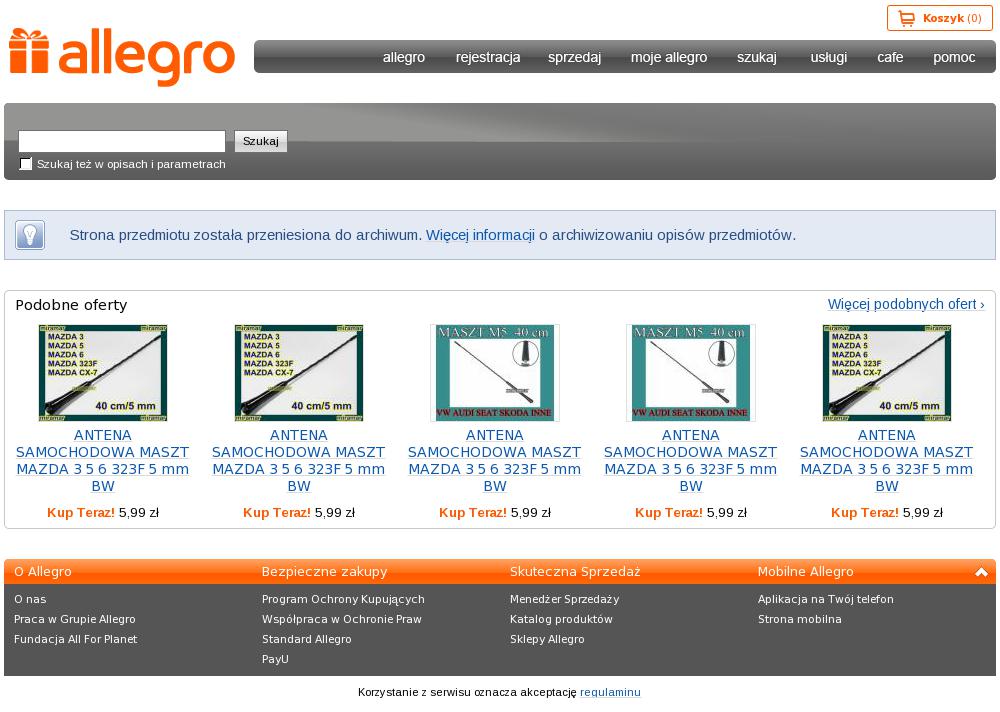Open the PayU footer link
The height and width of the screenshot is (712, 1000).
pos(275,659)
